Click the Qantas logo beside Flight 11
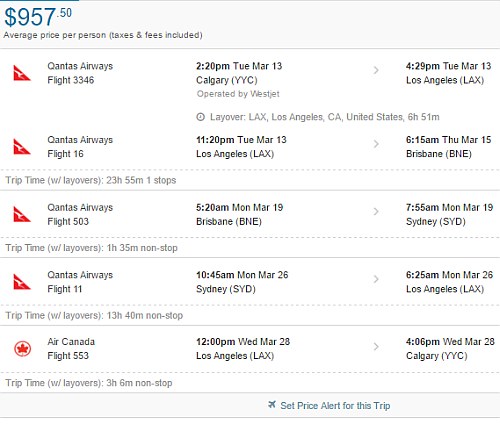500x424 pixels. [22, 282]
